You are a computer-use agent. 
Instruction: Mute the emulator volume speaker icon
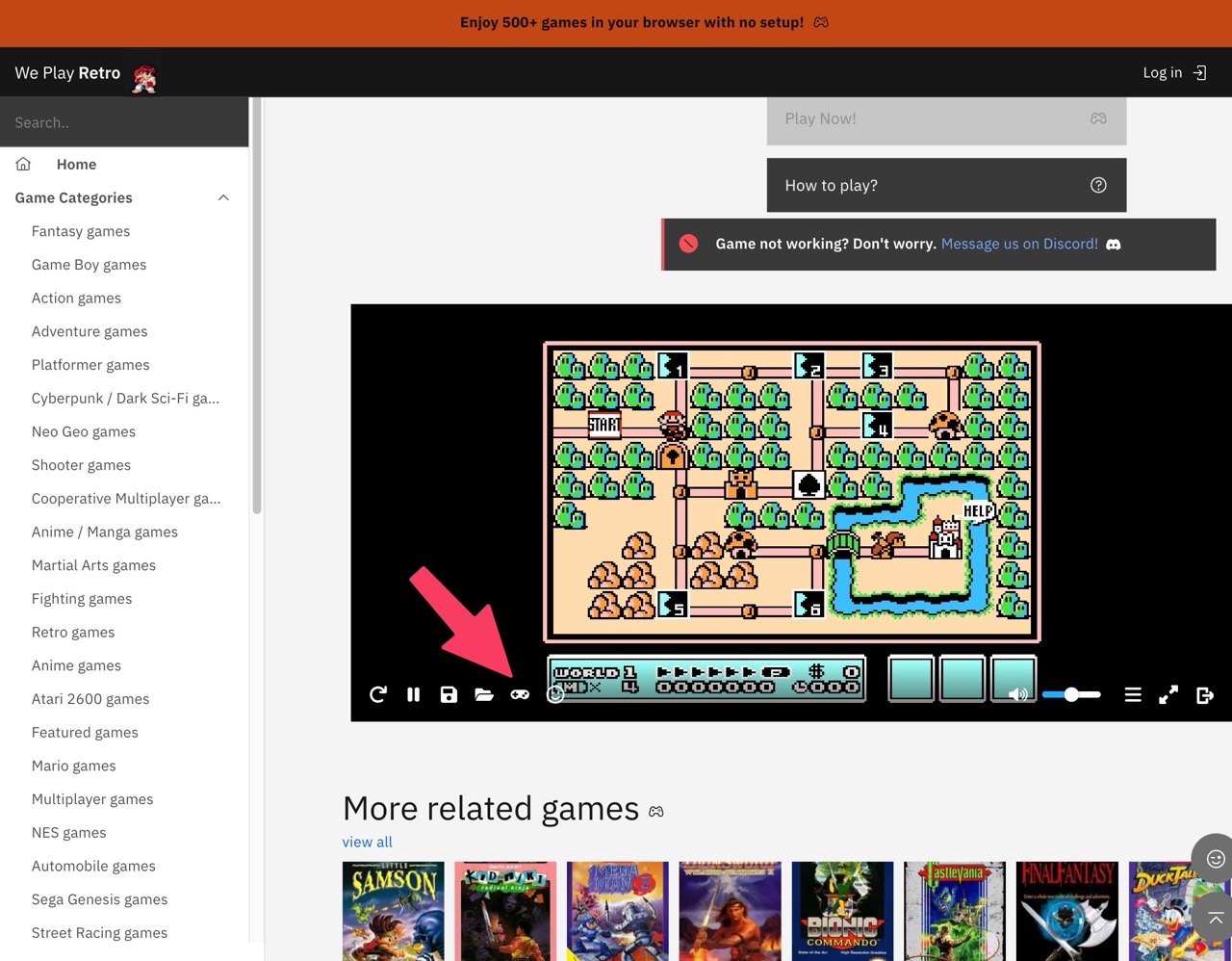[x=1016, y=694]
